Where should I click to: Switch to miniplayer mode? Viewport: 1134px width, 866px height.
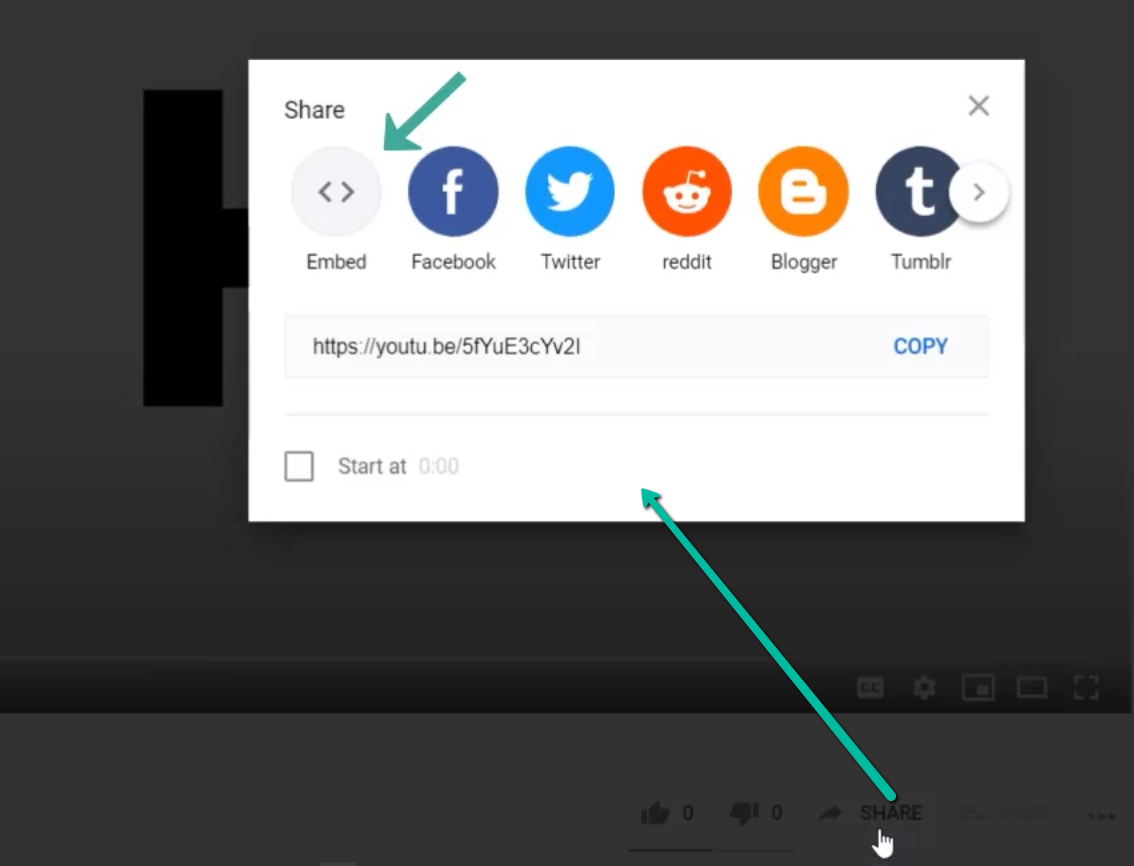[x=978, y=687]
